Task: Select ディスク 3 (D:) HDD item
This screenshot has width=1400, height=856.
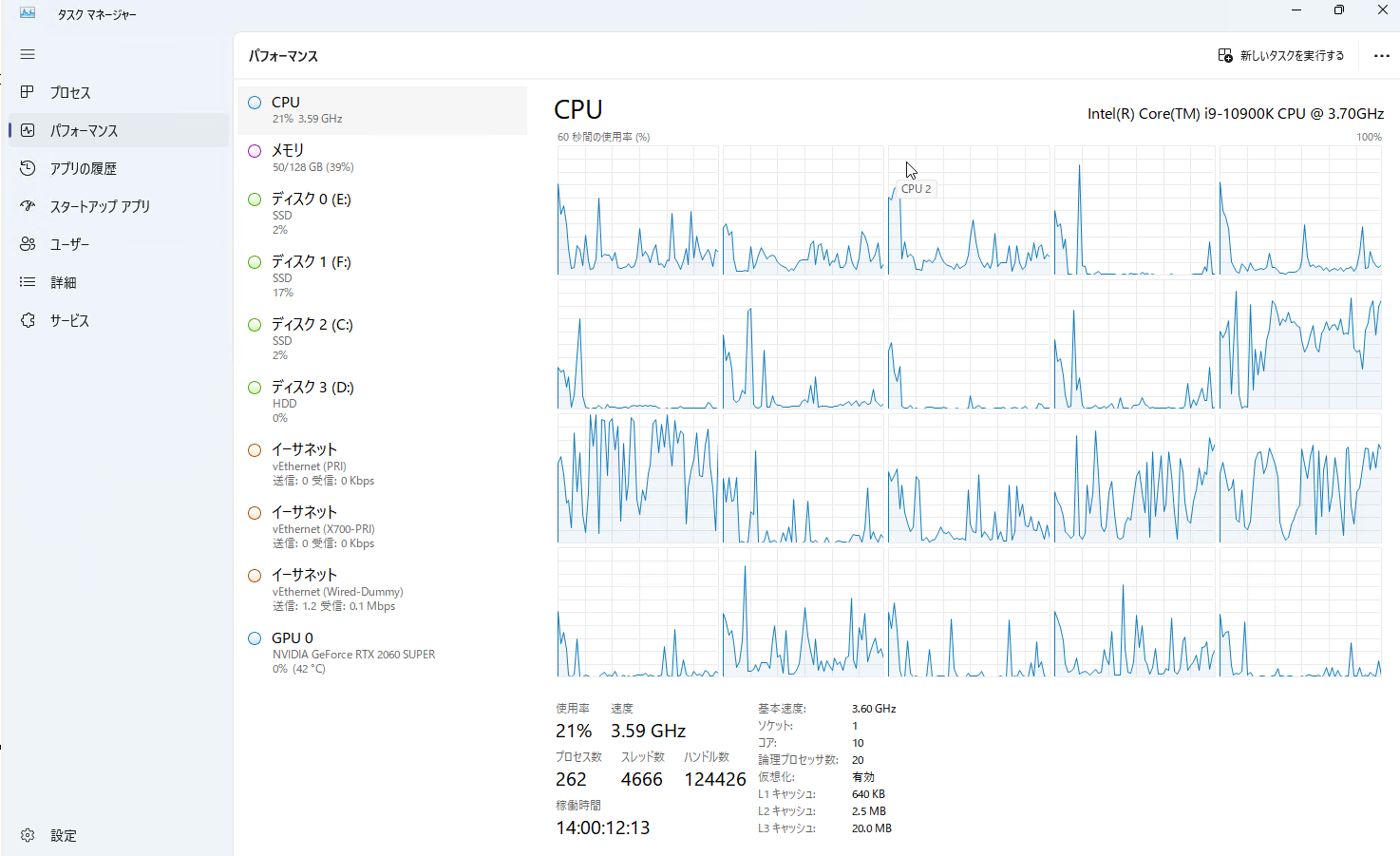Action: [x=382, y=402]
